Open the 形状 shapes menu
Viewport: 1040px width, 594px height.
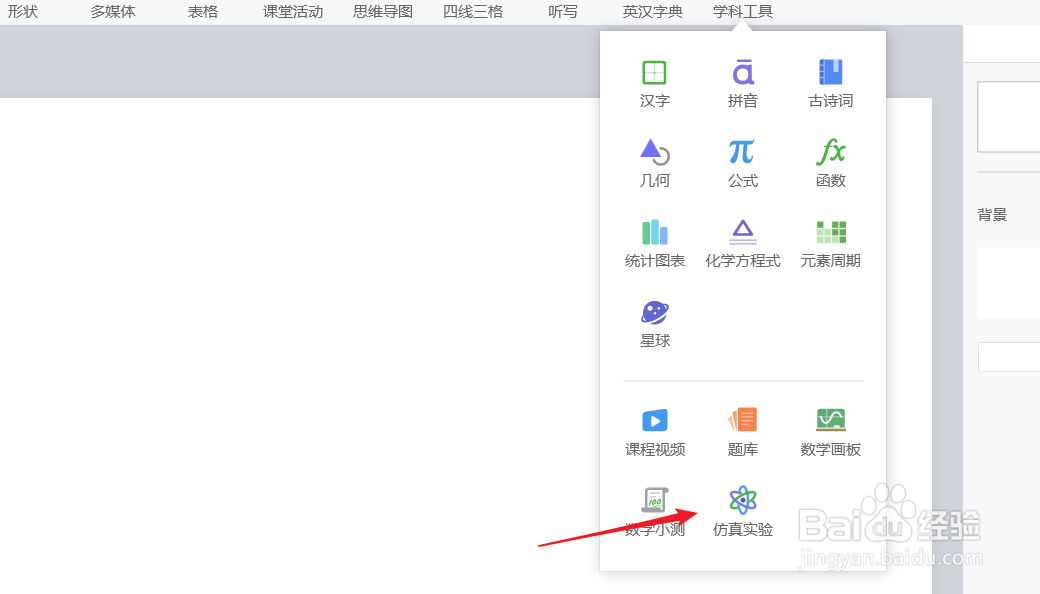pos(23,11)
